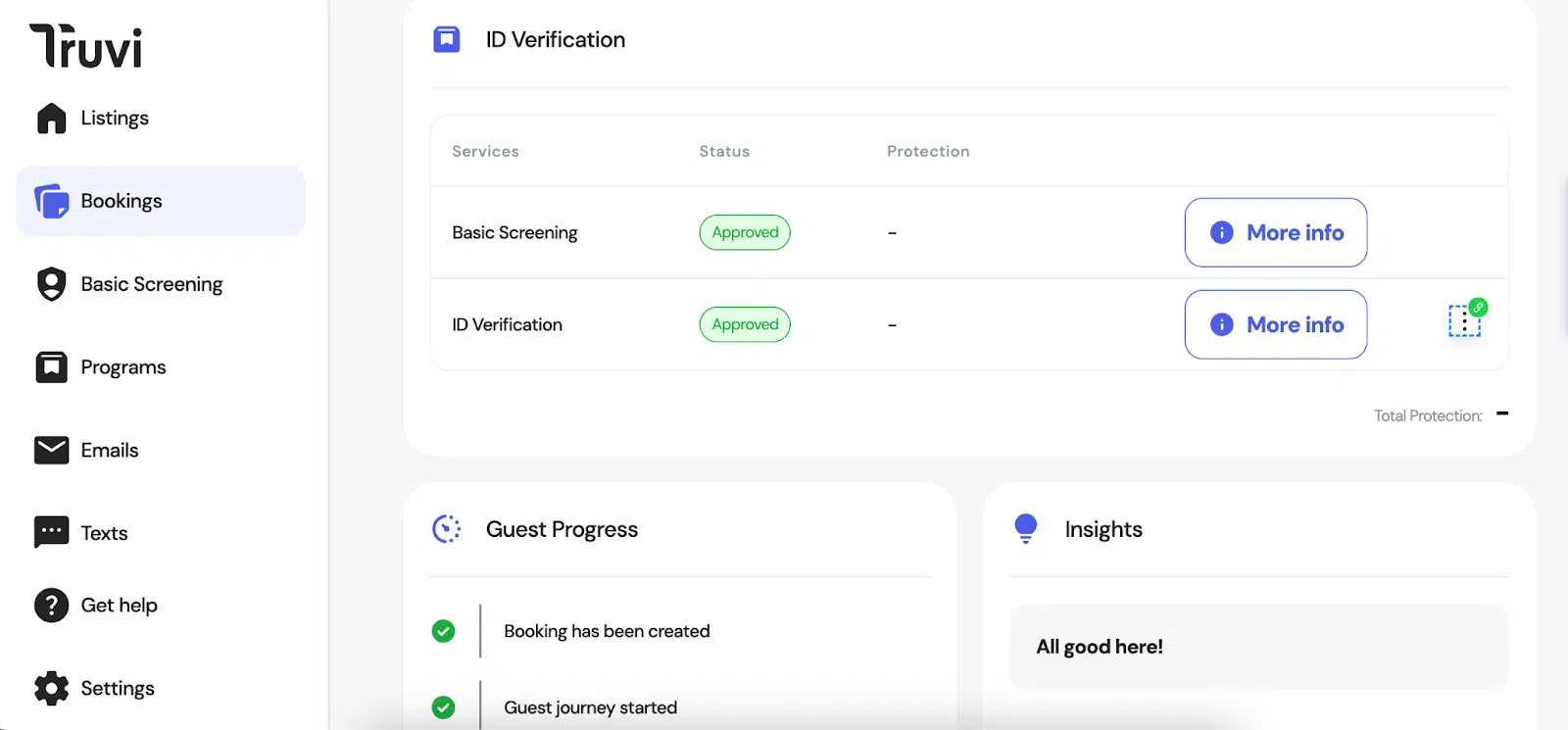Click More info for ID Verification row

[1276, 324]
